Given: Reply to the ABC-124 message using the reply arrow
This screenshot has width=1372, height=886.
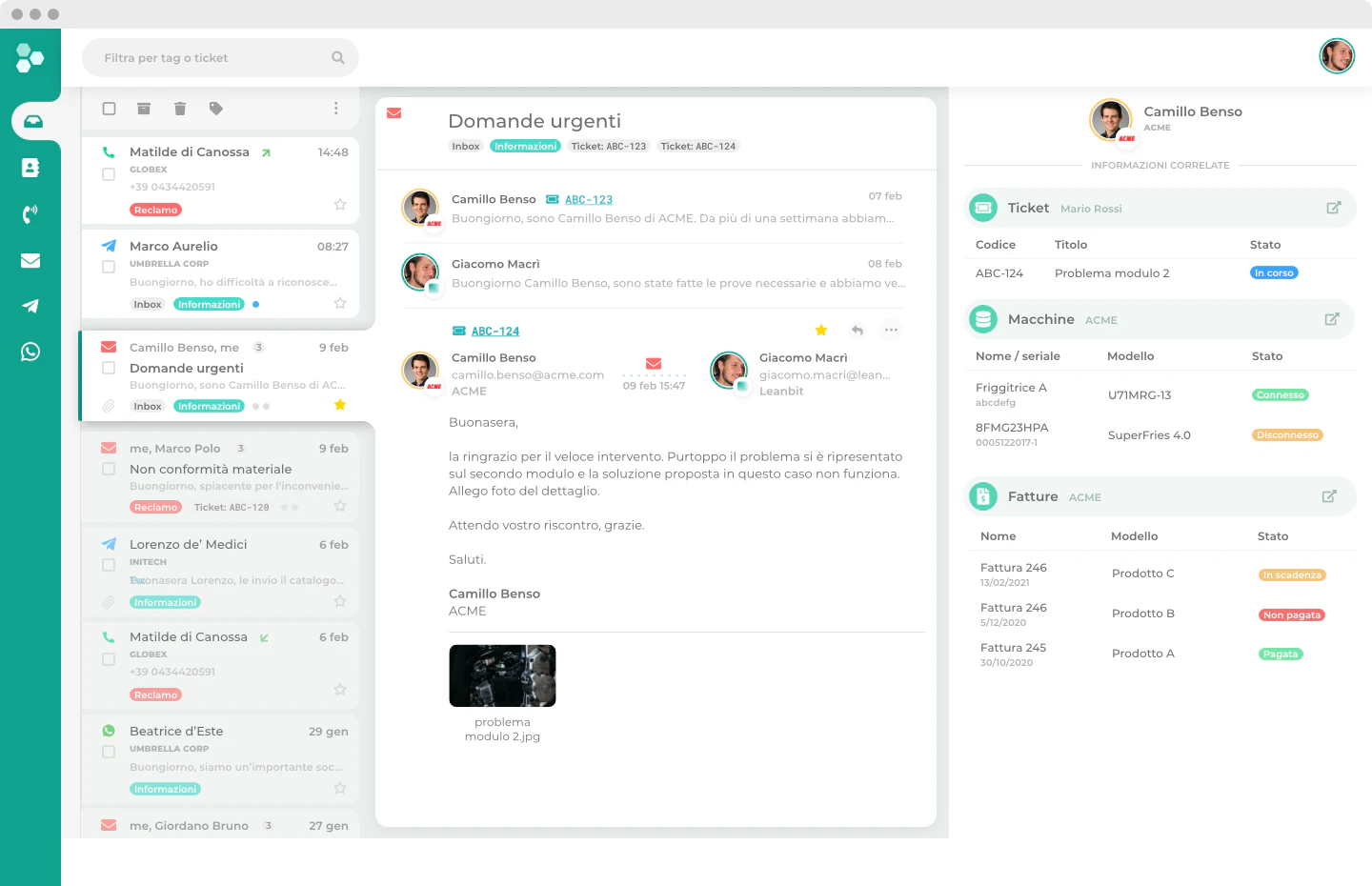Looking at the screenshot, I should [x=857, y=330].
